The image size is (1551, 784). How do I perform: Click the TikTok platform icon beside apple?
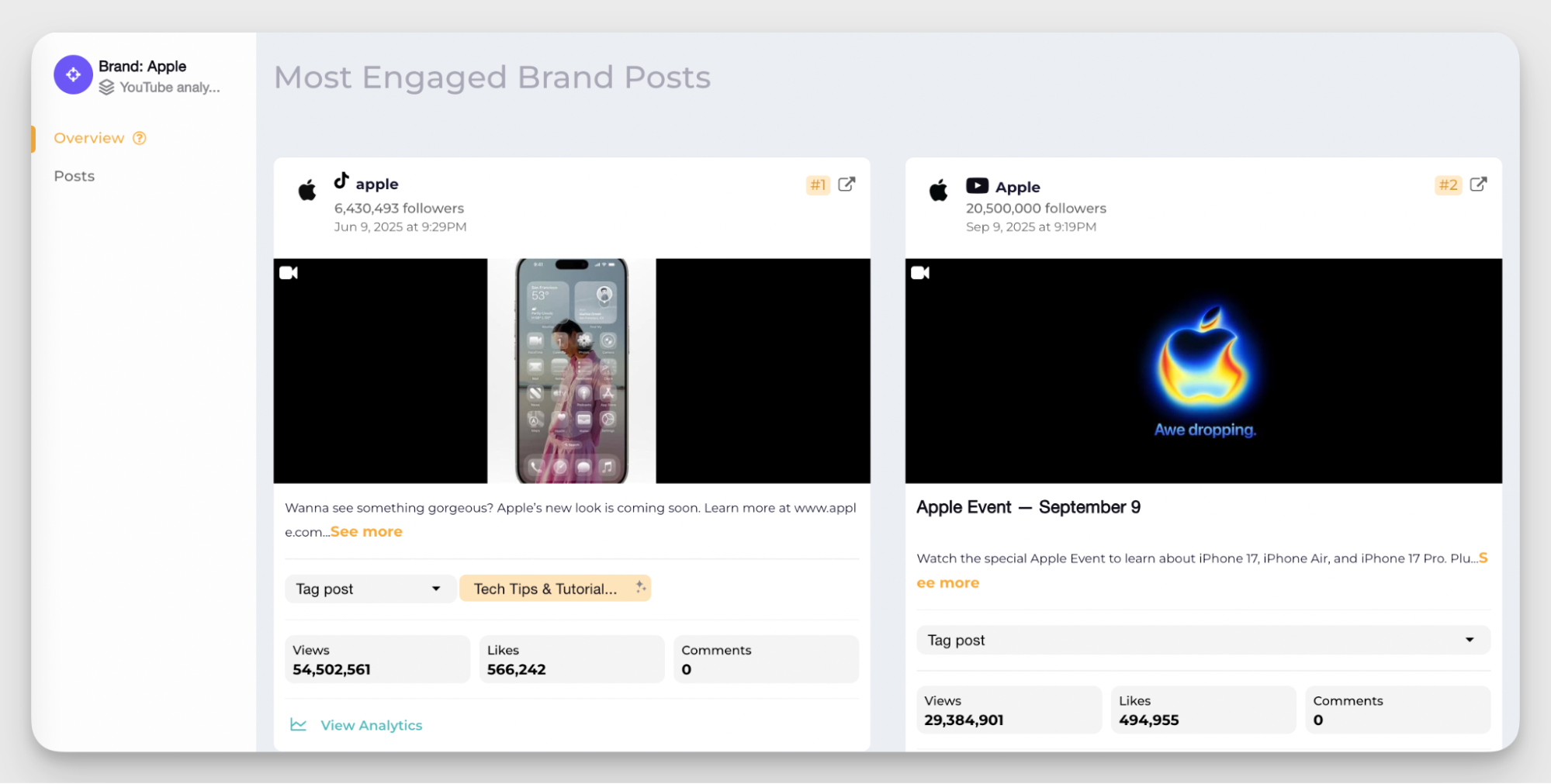[x=341, y=181]
